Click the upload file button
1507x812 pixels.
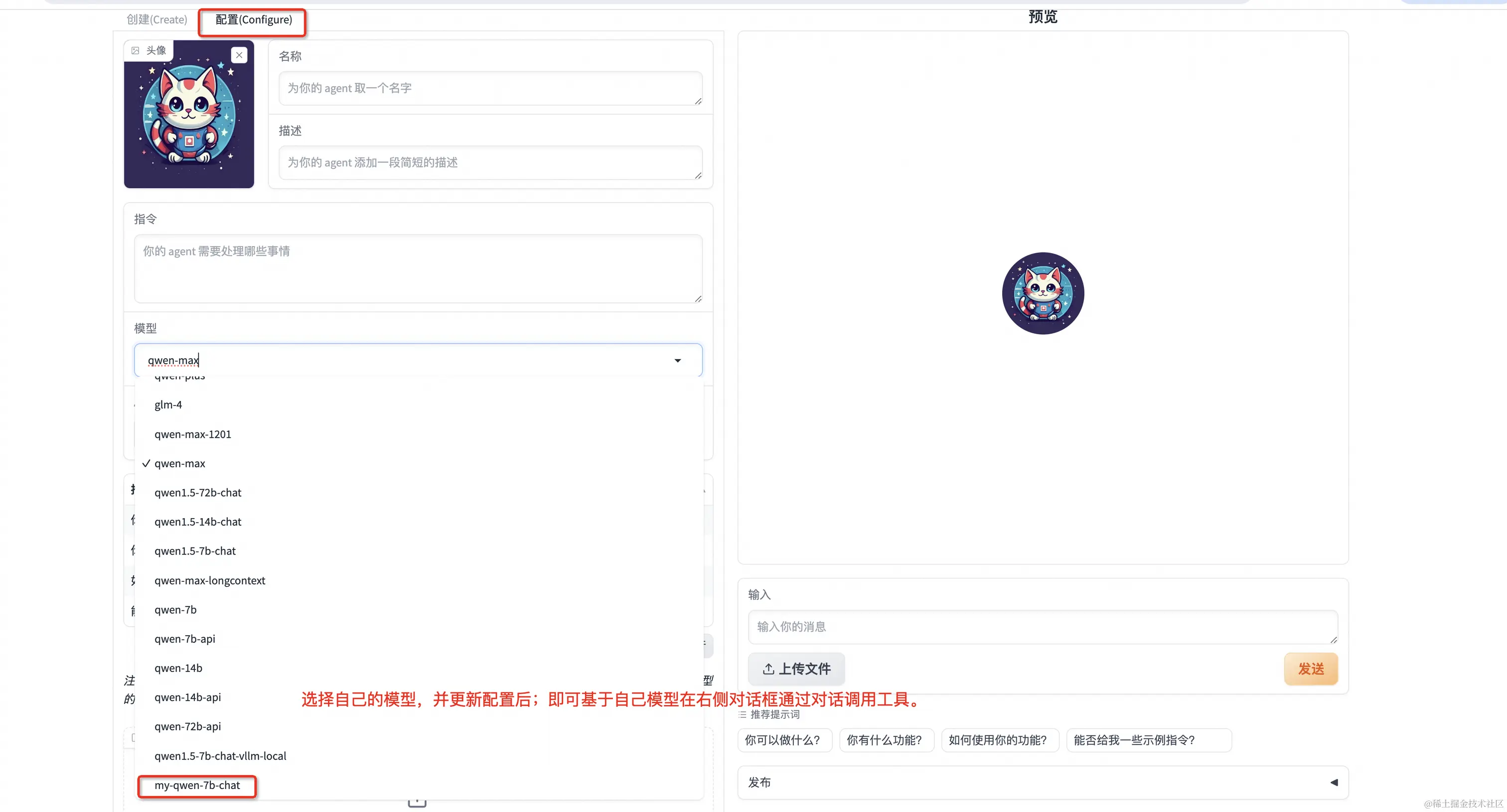pyautogui.click(x=796, y=669)
